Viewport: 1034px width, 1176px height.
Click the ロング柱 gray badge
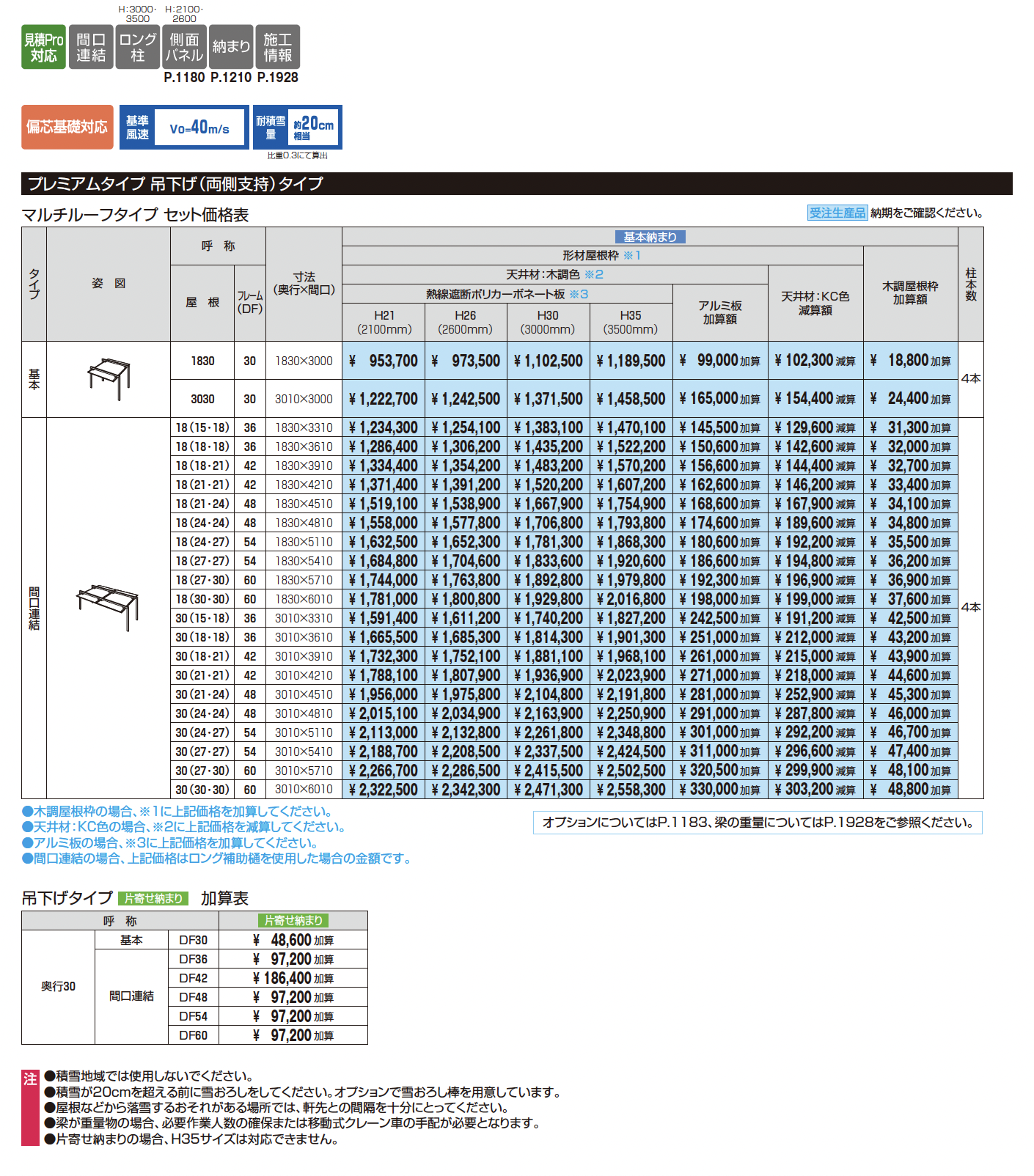(x=137, y=47)
